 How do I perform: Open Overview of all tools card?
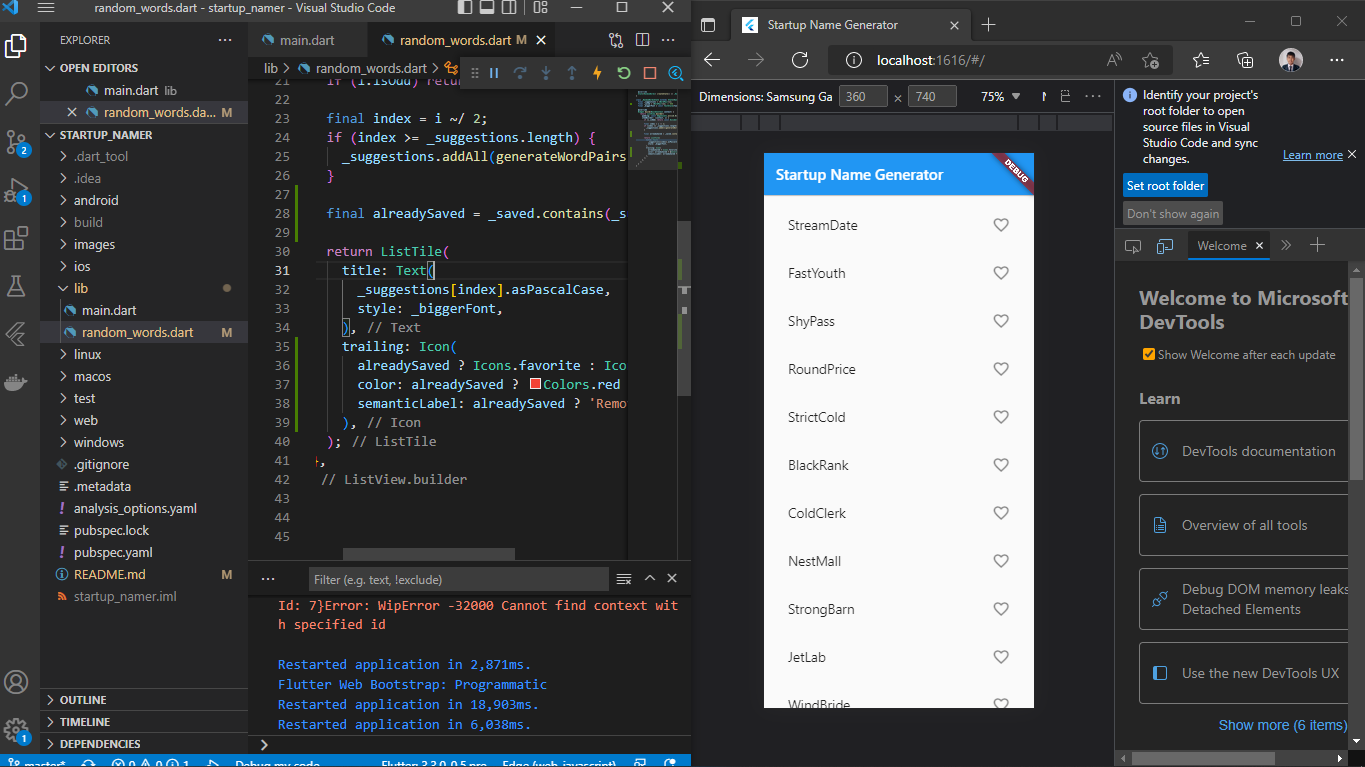(1245, 525)
